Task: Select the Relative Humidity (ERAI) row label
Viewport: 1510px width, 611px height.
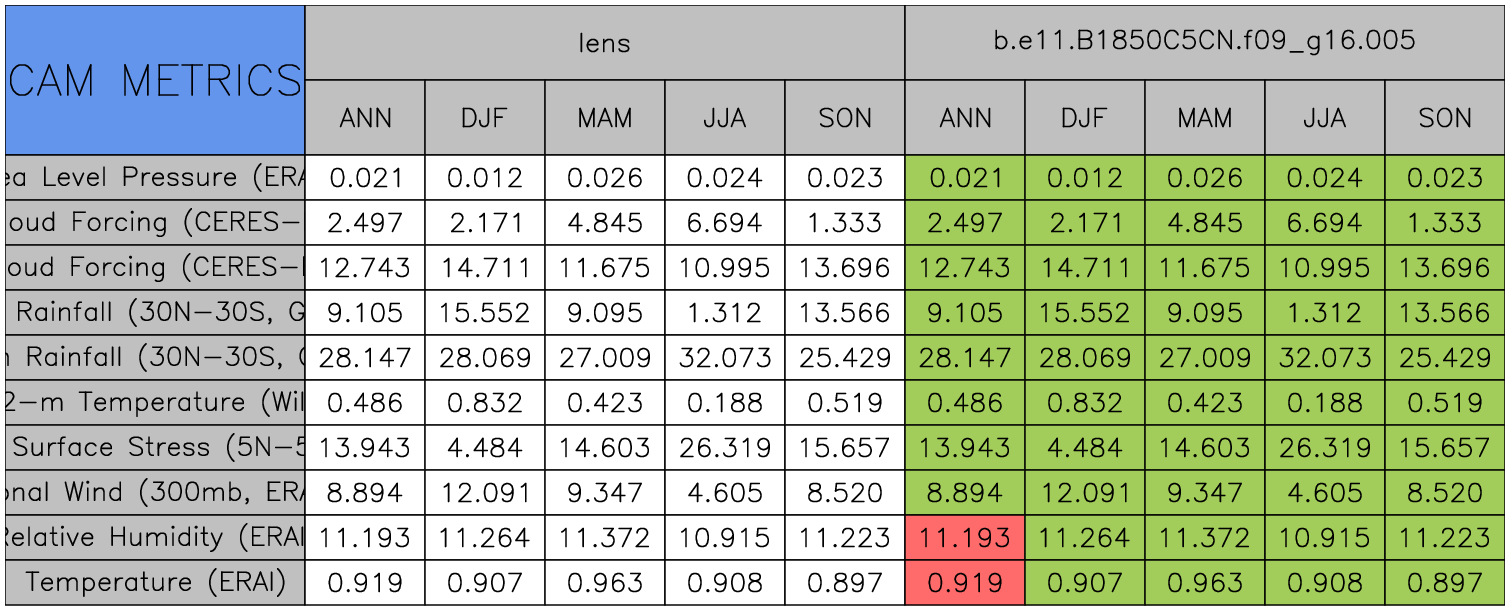Action: pos(154,537)
